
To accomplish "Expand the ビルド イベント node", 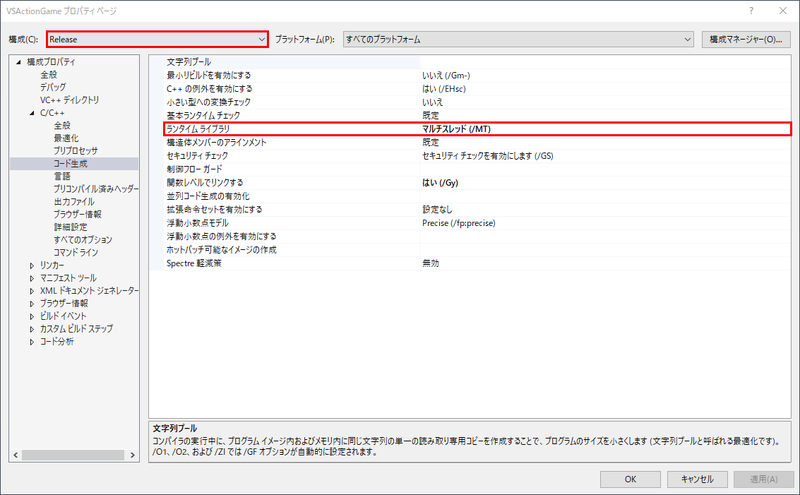I will click(x=32, y=317).
